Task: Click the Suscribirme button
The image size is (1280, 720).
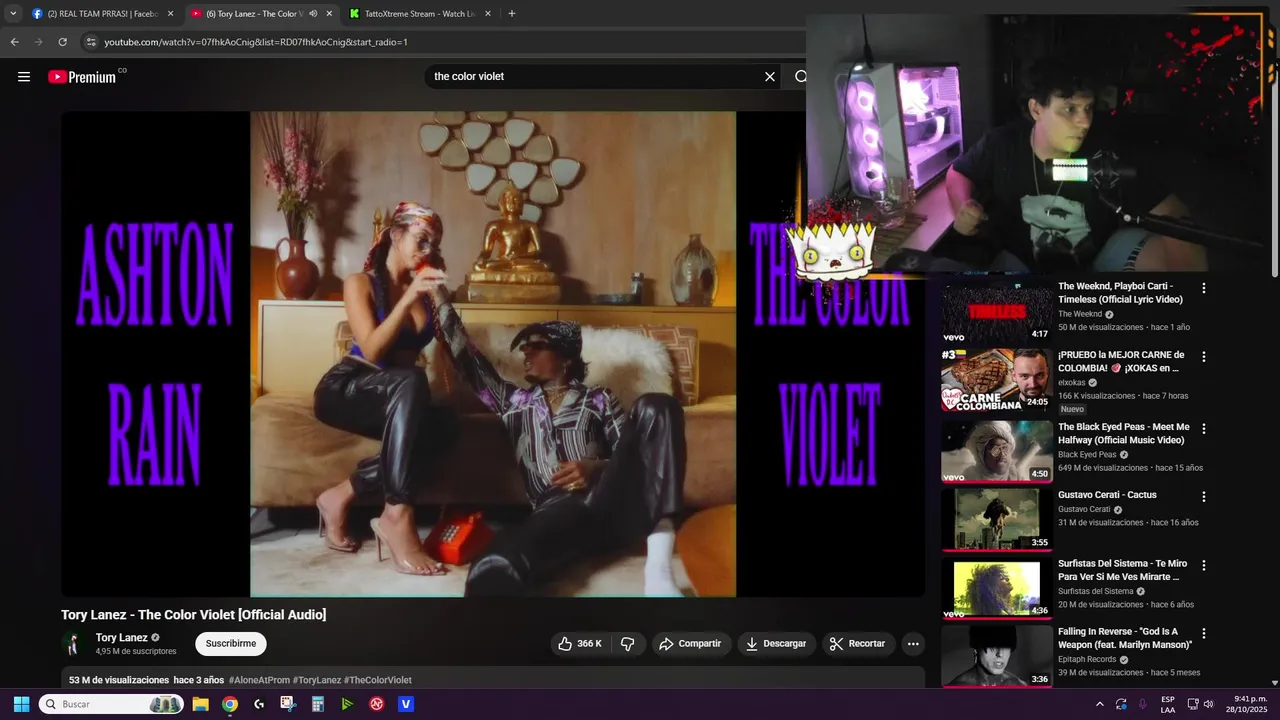Action: pos(231,644)
